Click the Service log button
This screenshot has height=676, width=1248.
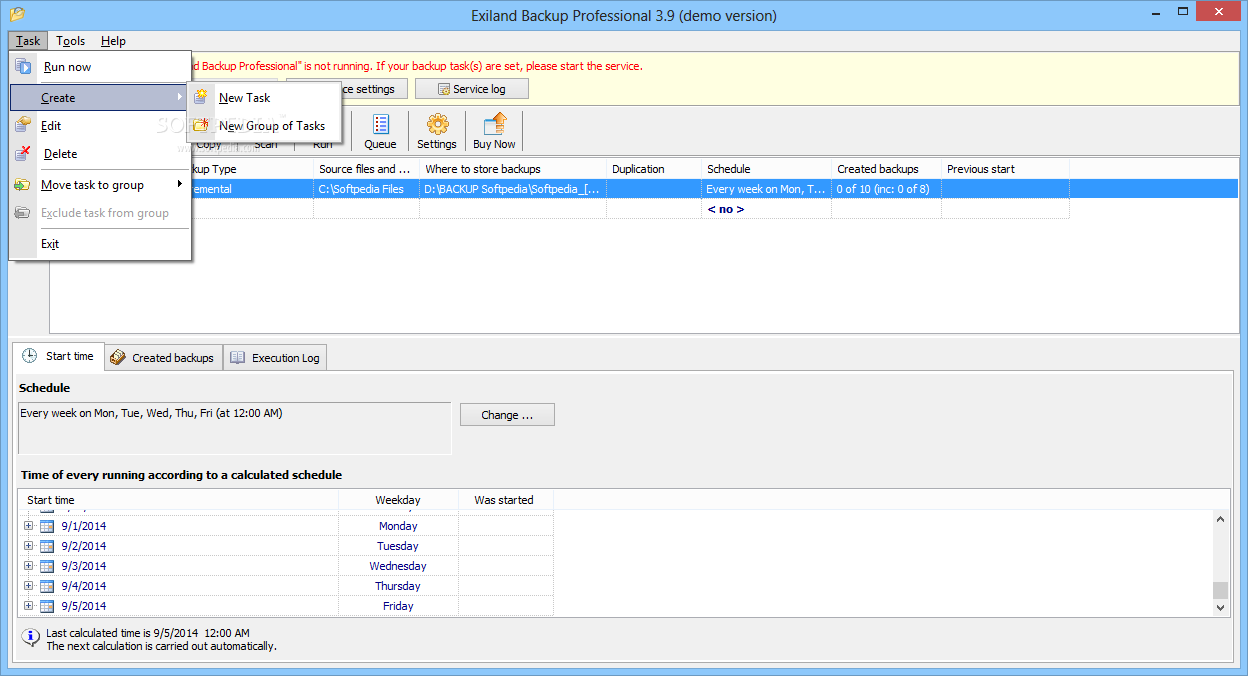point(472,89)
